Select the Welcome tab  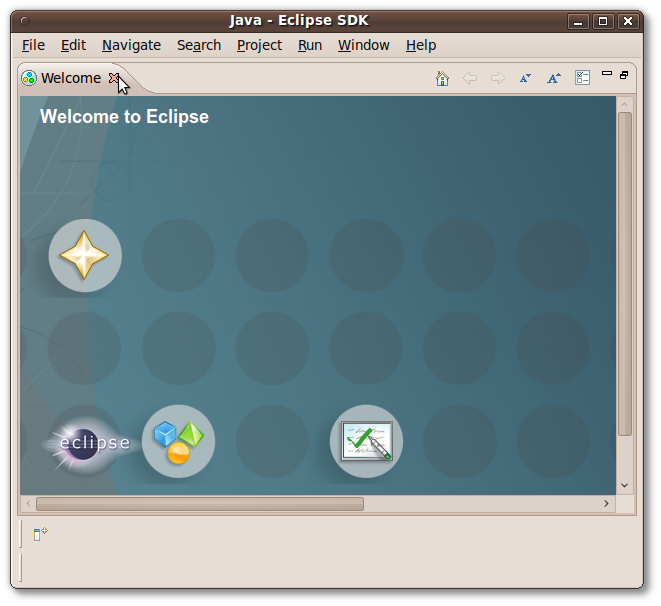point(71,78)
